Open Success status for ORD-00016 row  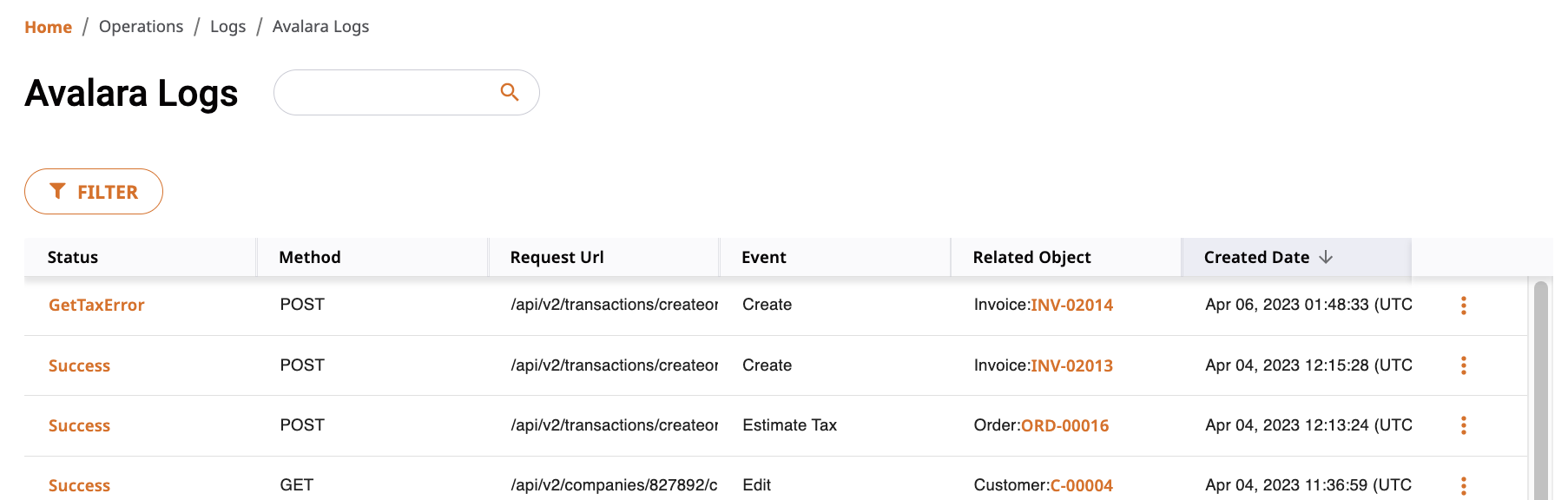(x=79, y=425)
